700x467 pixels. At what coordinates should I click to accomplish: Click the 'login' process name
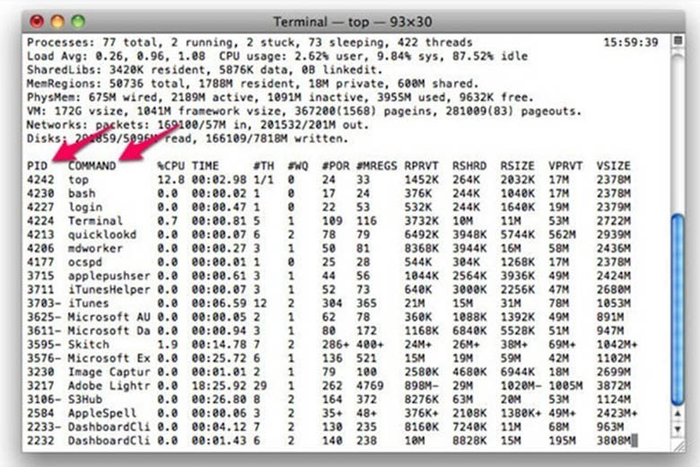click(85, 207)
